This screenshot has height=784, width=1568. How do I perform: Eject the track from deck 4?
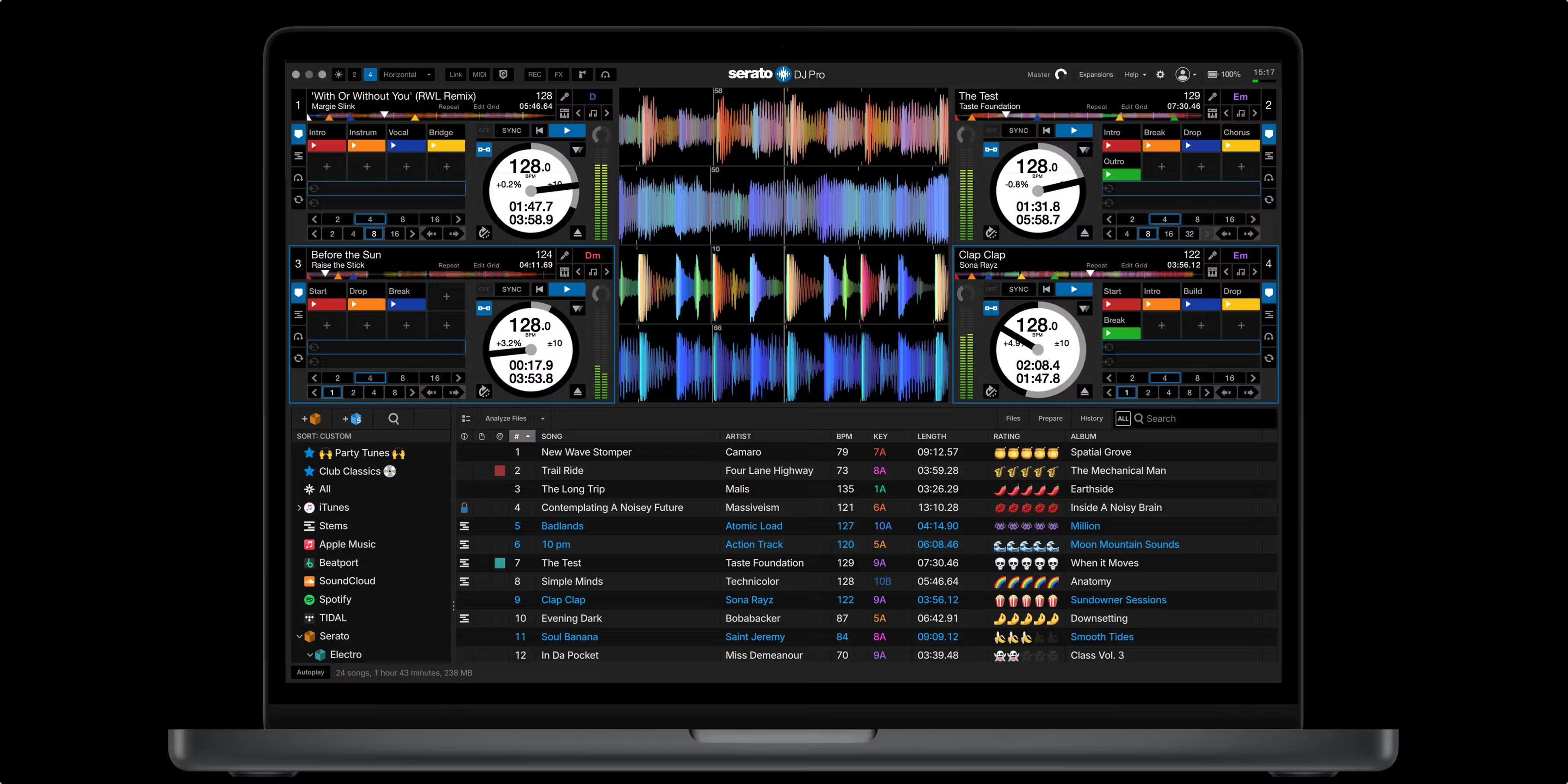pos(1085,392)
